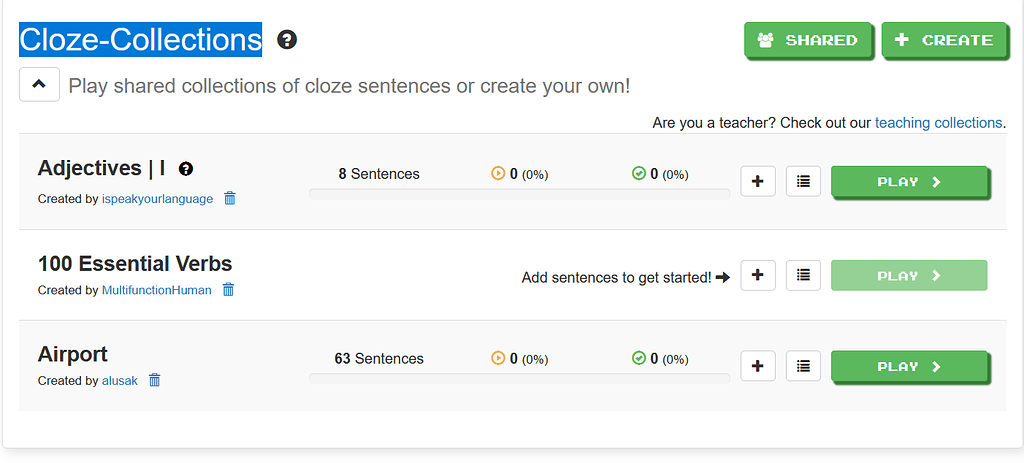
Task: Collapse the Cloze-Collections section with chevron
Action: (39, 84)
